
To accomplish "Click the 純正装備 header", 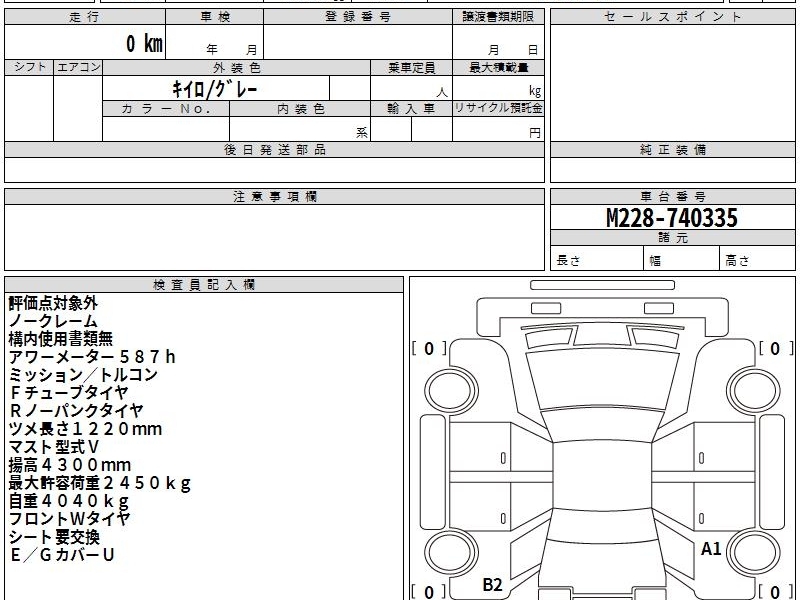I will (x=672, y=150).
